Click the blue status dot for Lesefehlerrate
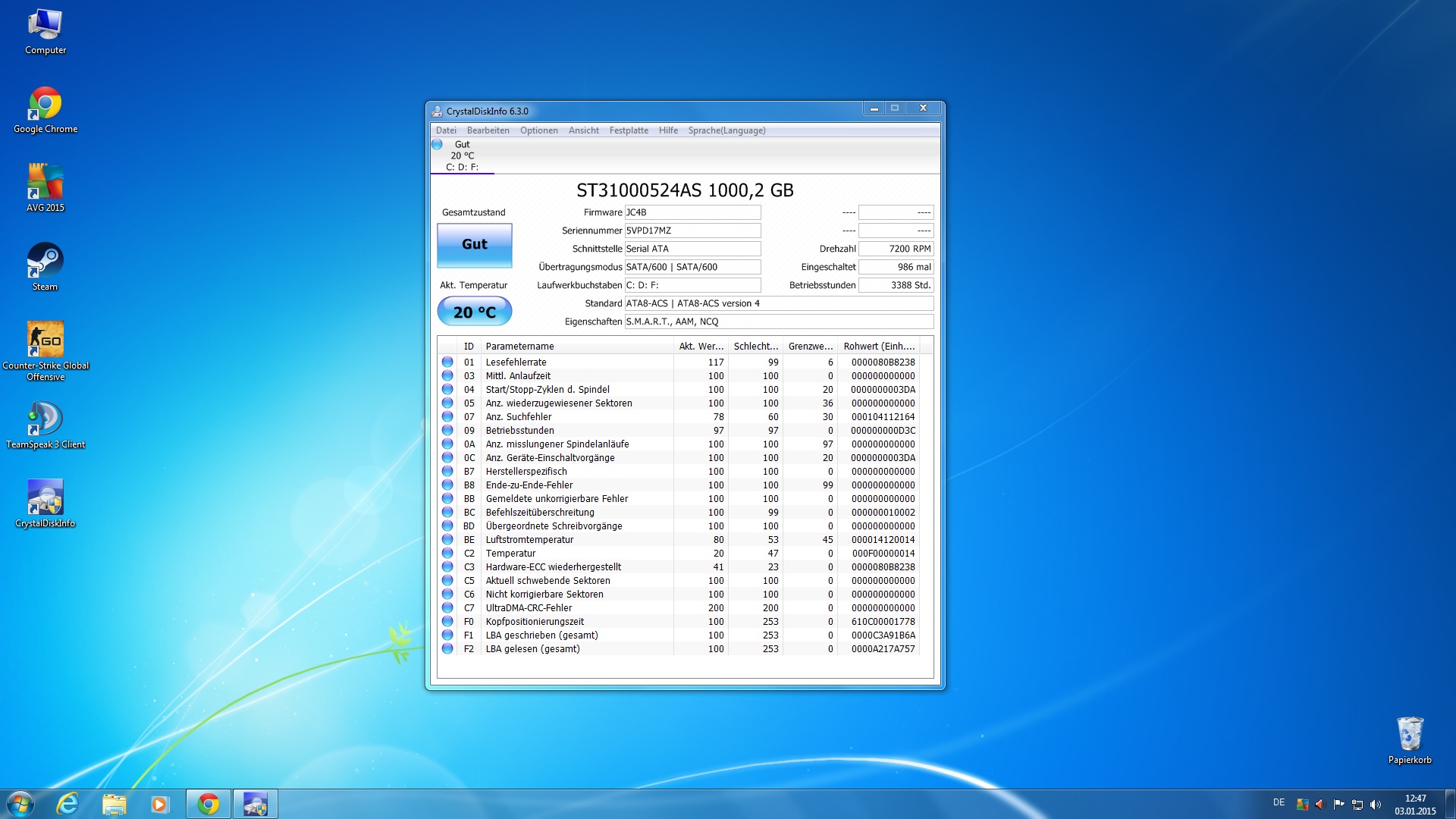Screen dimensions: 1456x819 (447, 362)
